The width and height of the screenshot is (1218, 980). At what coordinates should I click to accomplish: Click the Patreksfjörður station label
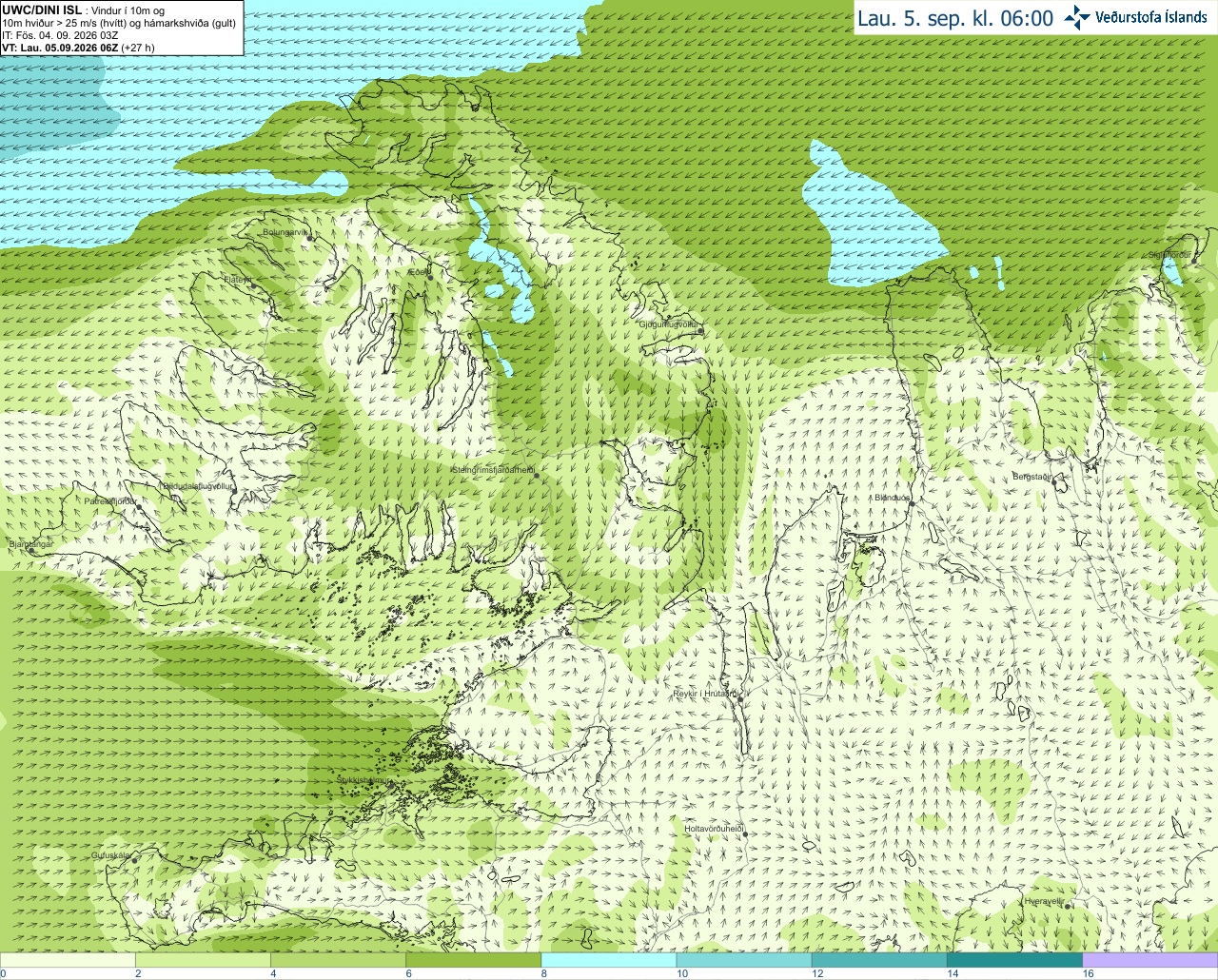[110, 500]
